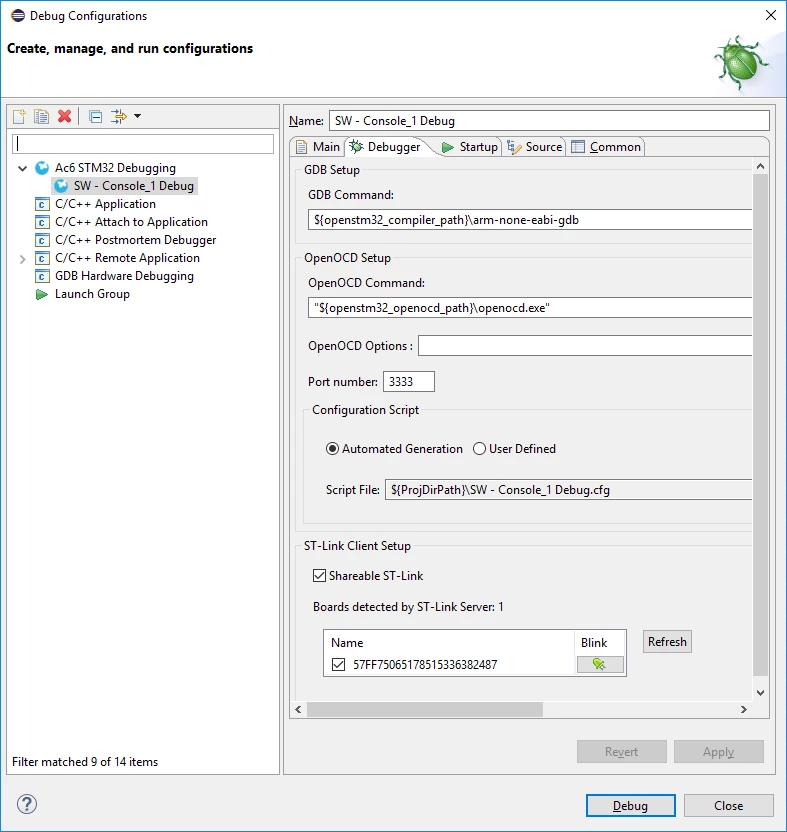Image resolution: width=787 pixels, height=832 pixels.
Task: Expand the C/C++ Remote Application node
Action: pos(22,259)
